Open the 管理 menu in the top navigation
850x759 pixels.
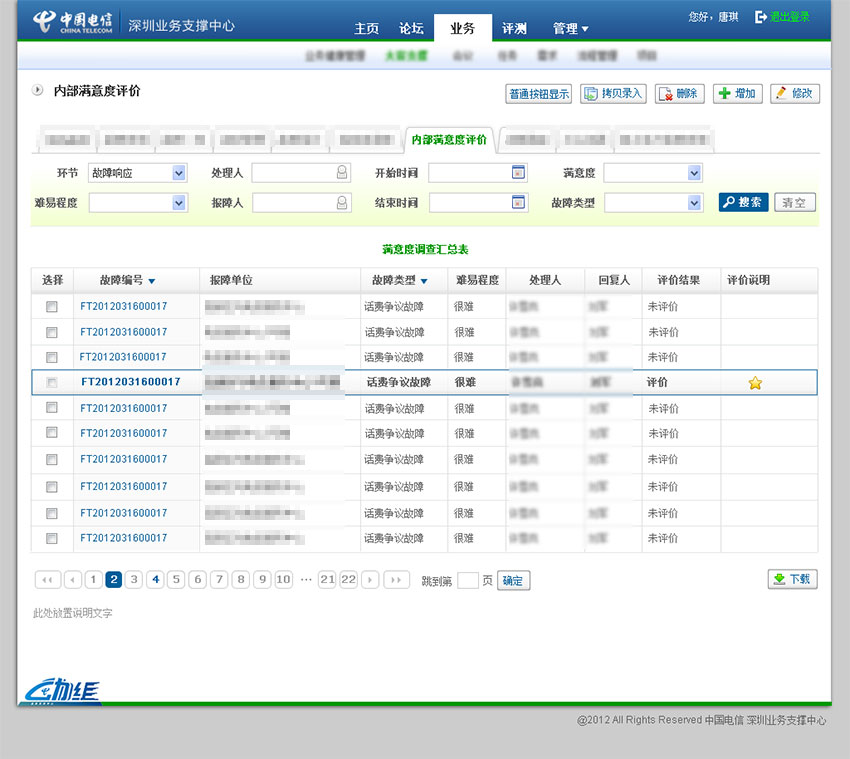pos(571,28)
